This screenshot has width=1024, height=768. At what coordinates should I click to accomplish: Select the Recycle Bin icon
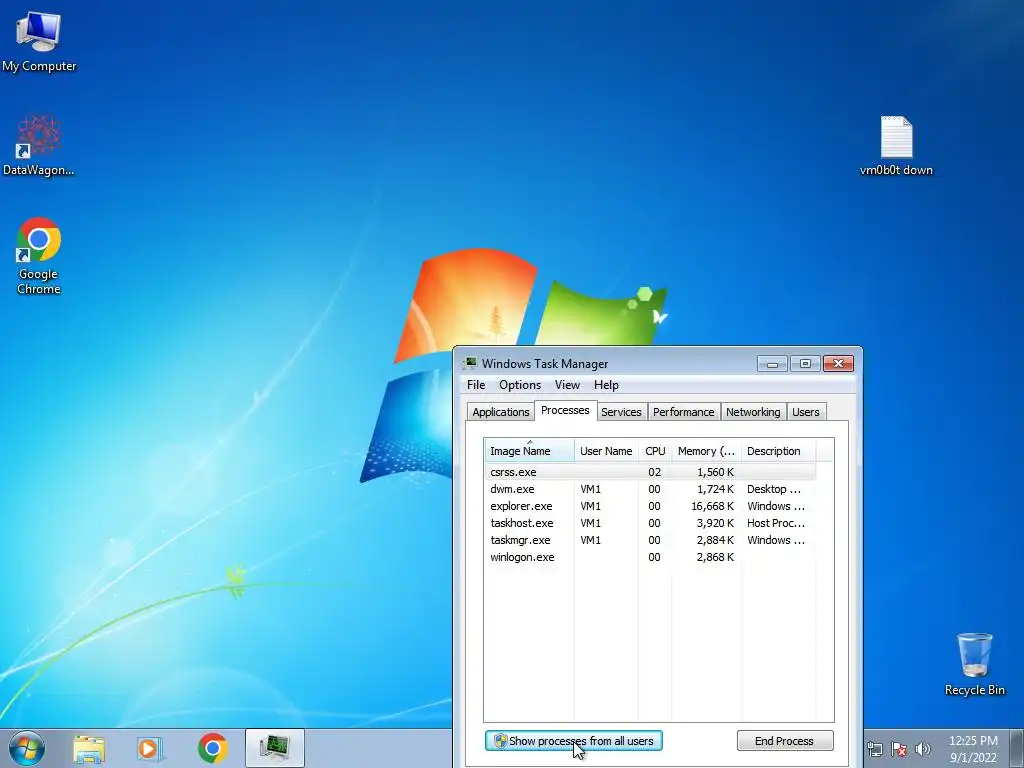974,664
